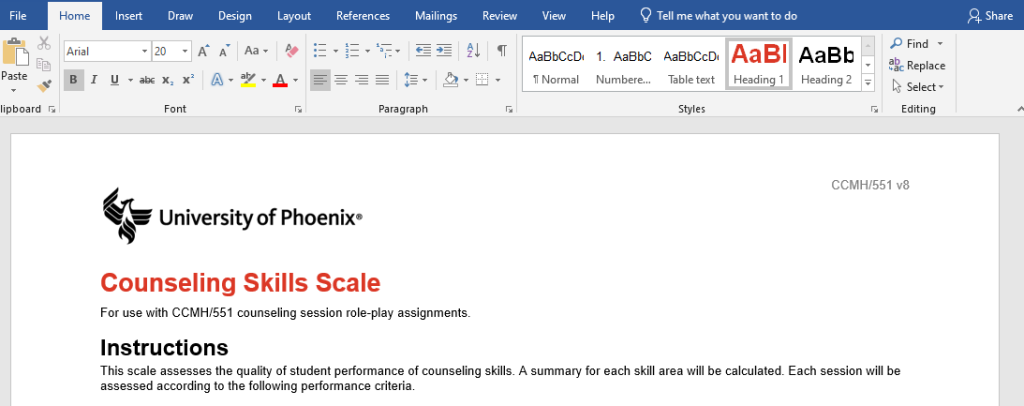1024x406 pixels.
Task: Apply strikethrough formatting
Action: [147, 80]
